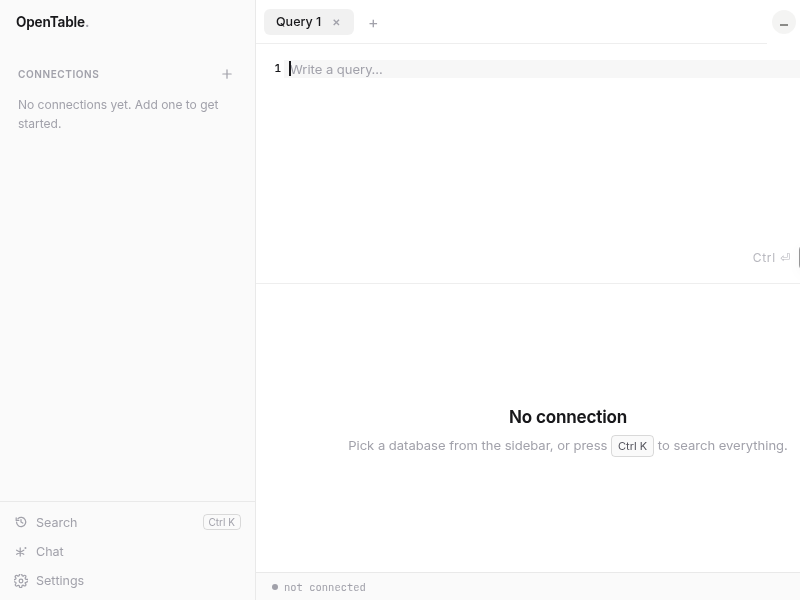
Task: Click the Ctrl K key badge in empty state
Action: click(632, 446)
